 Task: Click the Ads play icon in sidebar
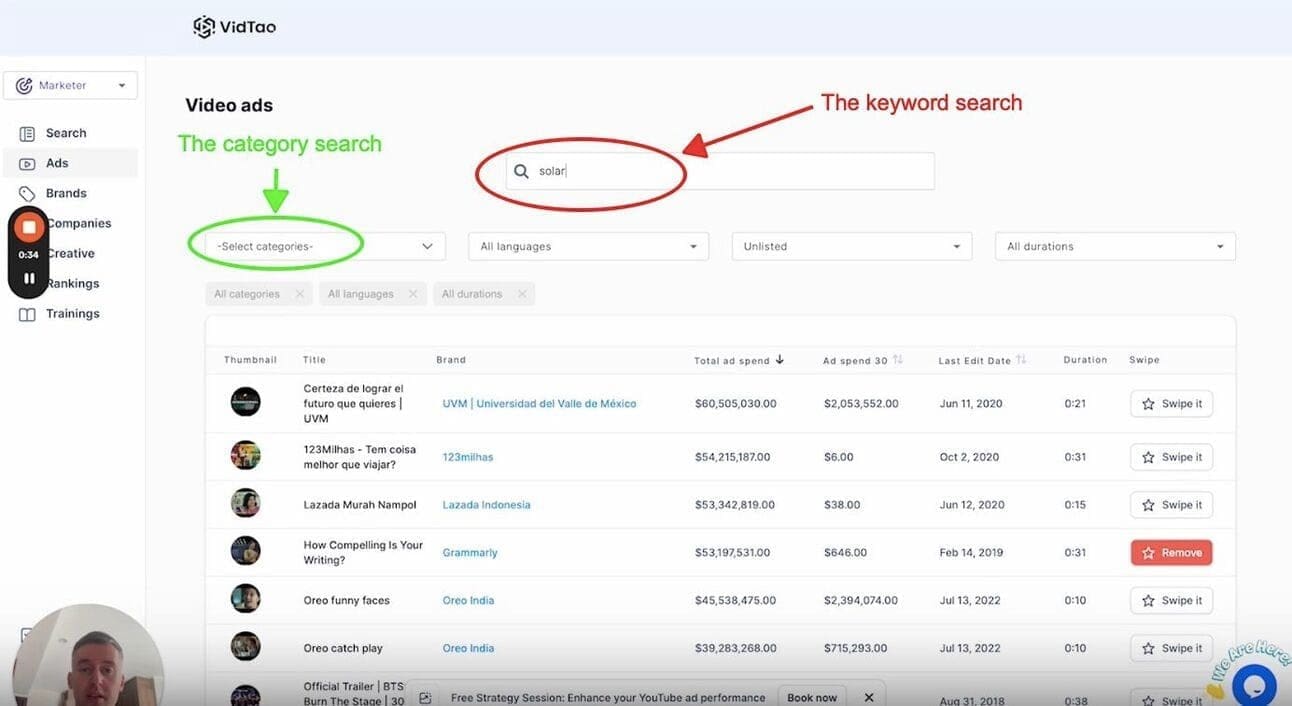[x=27, y=163]
